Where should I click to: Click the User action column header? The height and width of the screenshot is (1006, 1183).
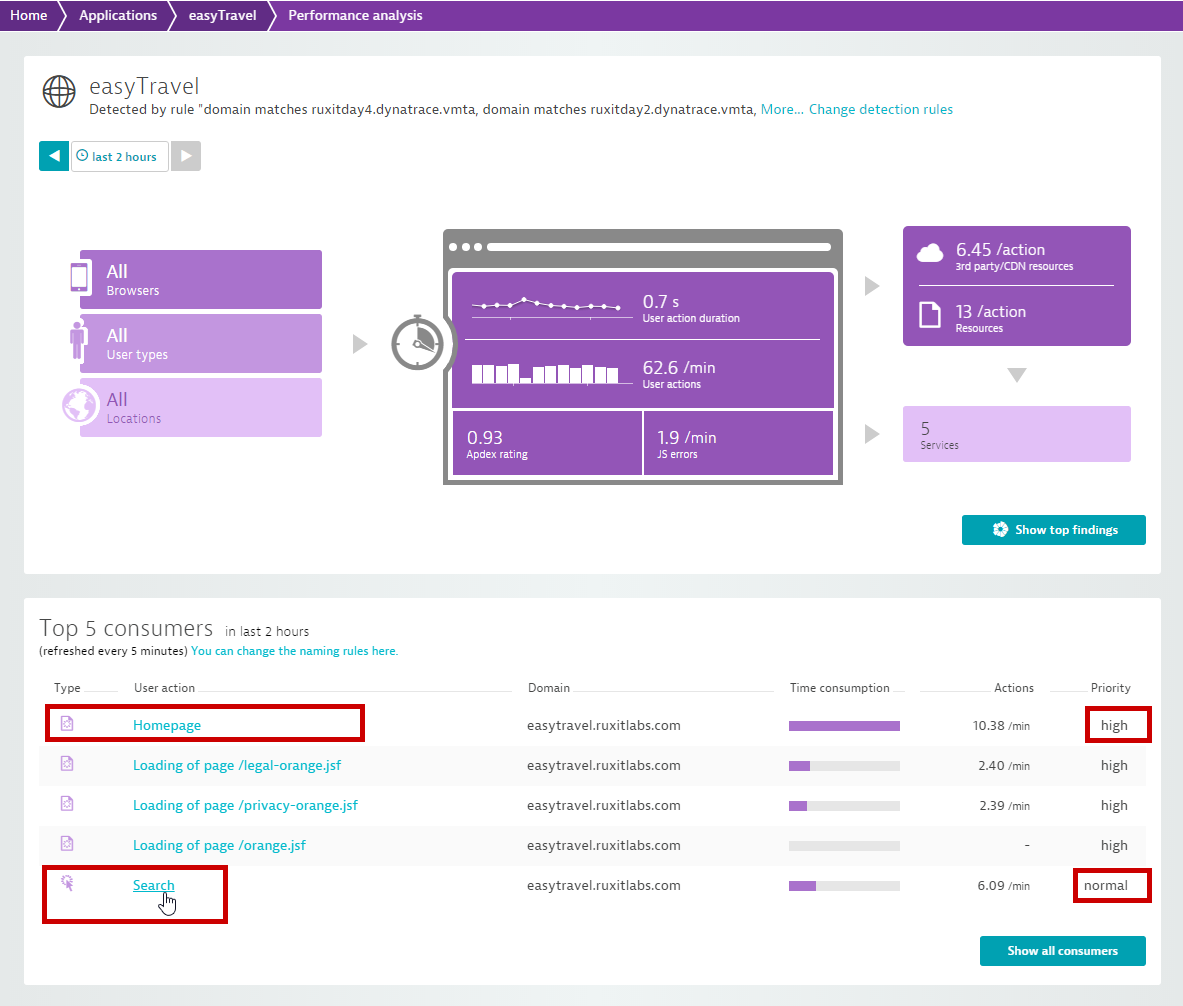point(164,688)
